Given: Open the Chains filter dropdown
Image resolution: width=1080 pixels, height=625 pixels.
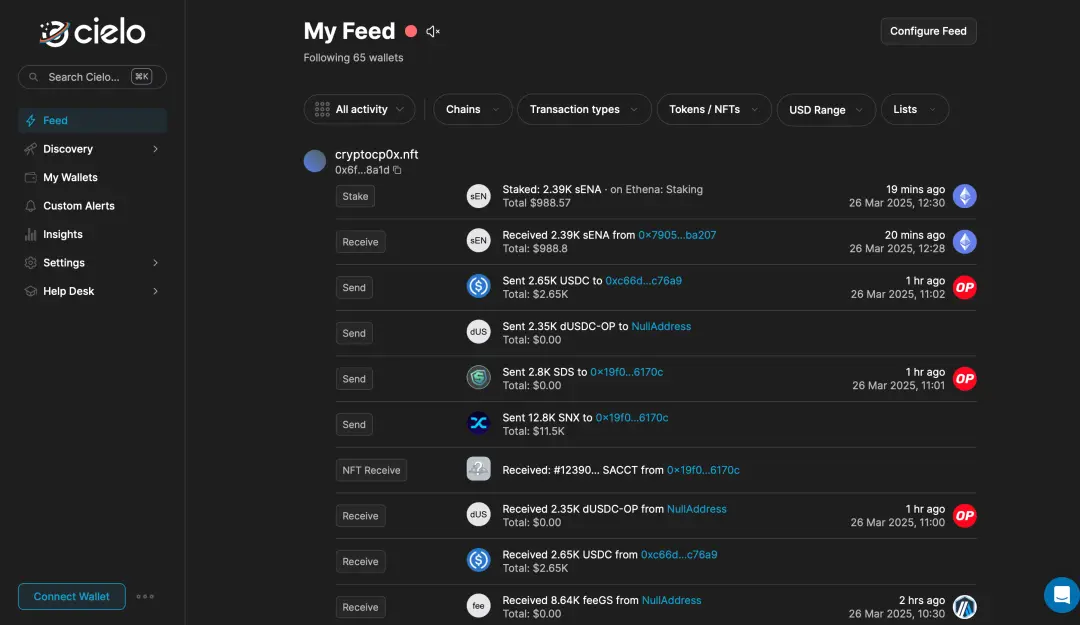Looking at the screenshot, I should 472,110.
